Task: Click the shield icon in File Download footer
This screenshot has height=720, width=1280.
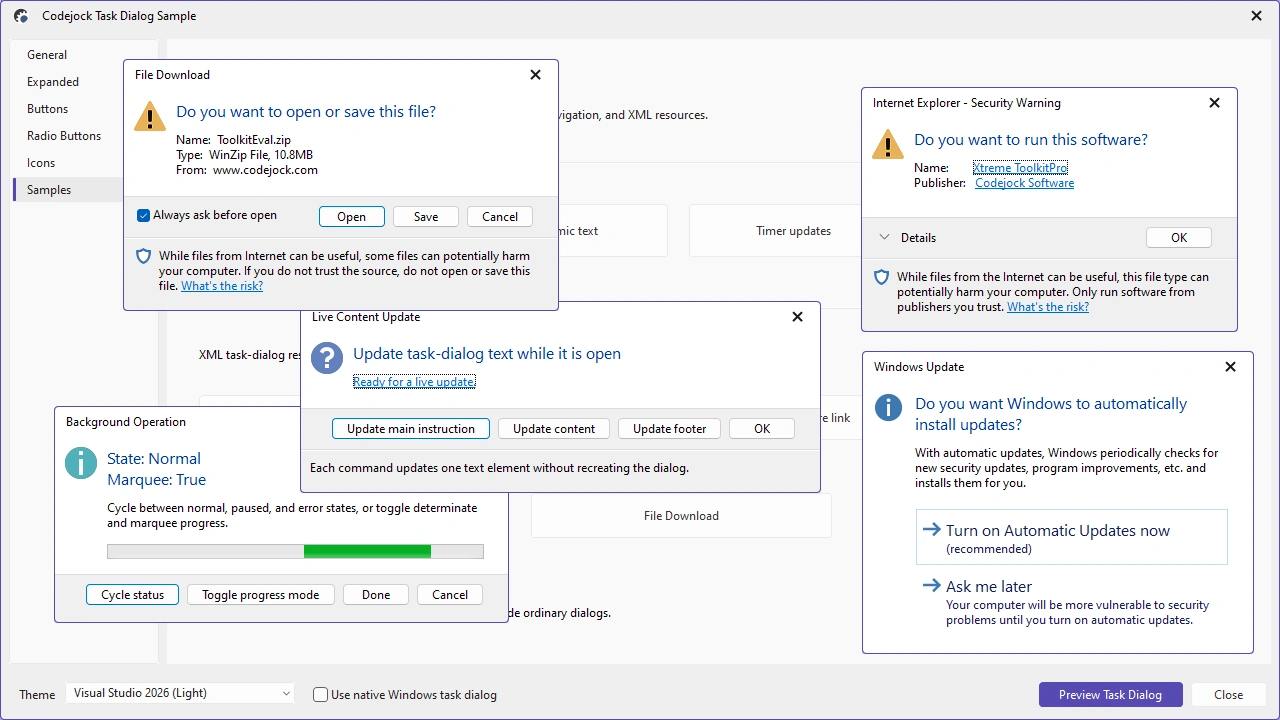Action: [143, 256]
